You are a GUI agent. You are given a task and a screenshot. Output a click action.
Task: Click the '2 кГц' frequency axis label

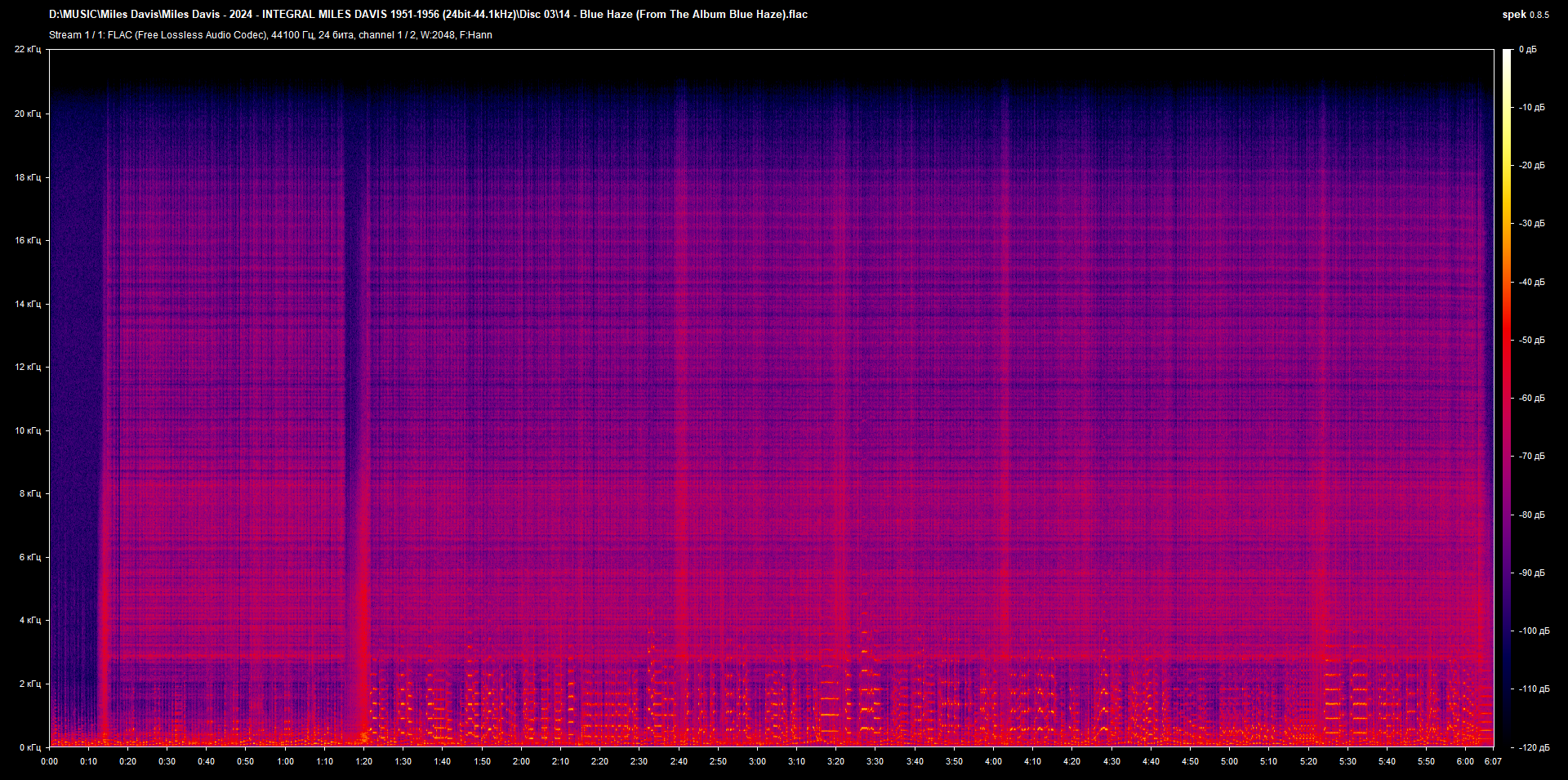coord(30,684)
